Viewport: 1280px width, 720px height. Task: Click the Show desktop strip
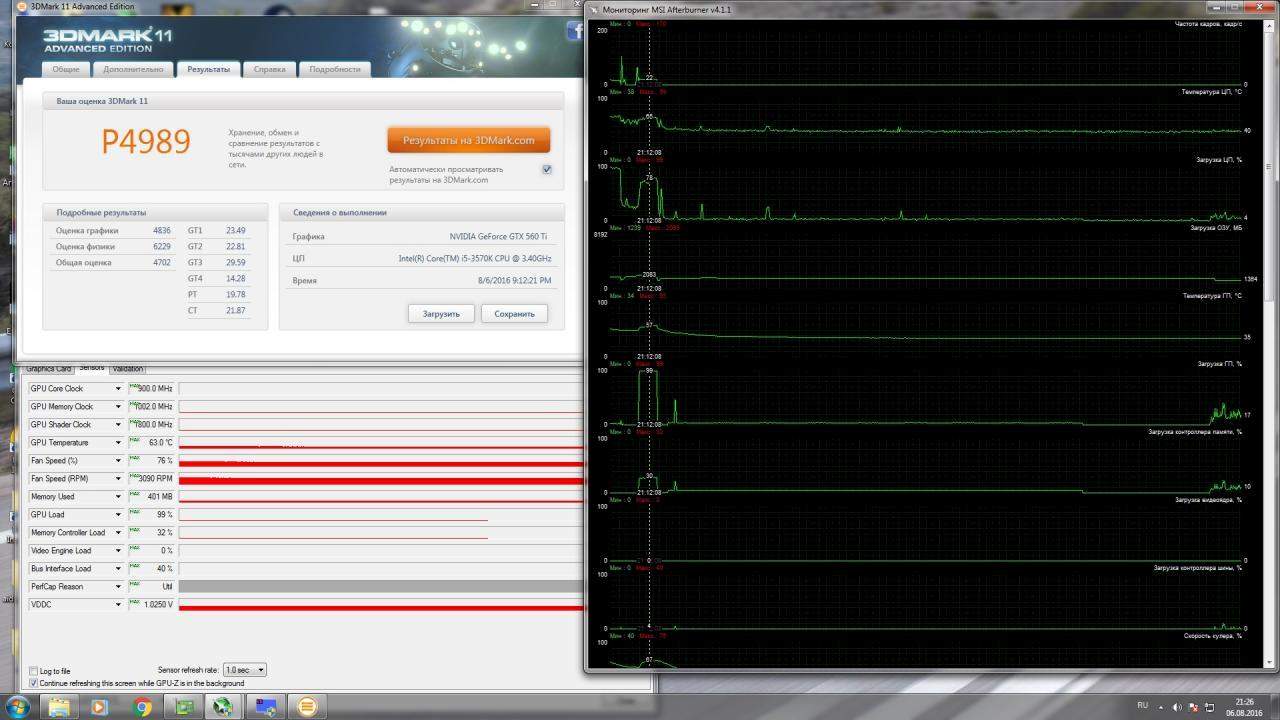tap(1274, 707)
